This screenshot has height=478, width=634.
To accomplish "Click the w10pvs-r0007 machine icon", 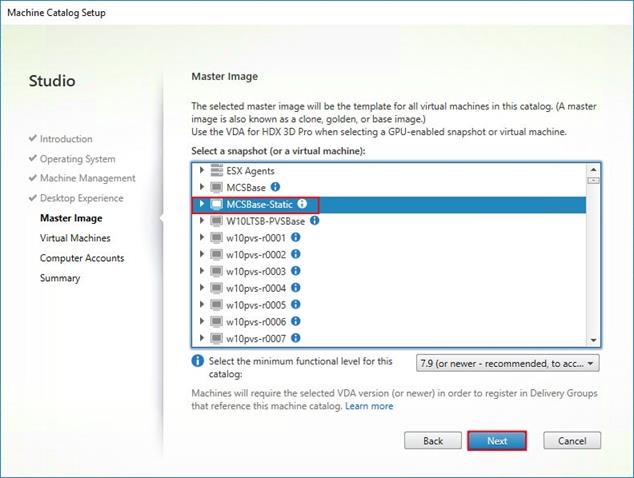I will [x=217, y=338].
